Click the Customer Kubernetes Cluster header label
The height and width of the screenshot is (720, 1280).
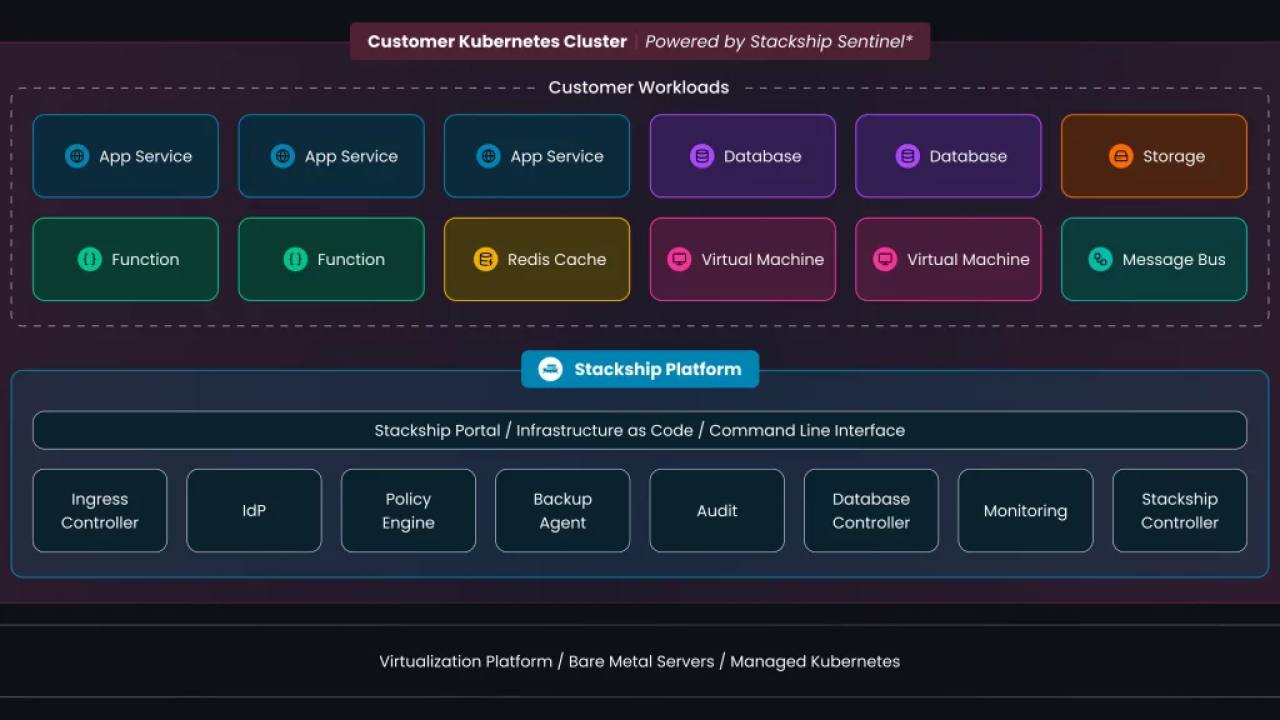point(497,42)
